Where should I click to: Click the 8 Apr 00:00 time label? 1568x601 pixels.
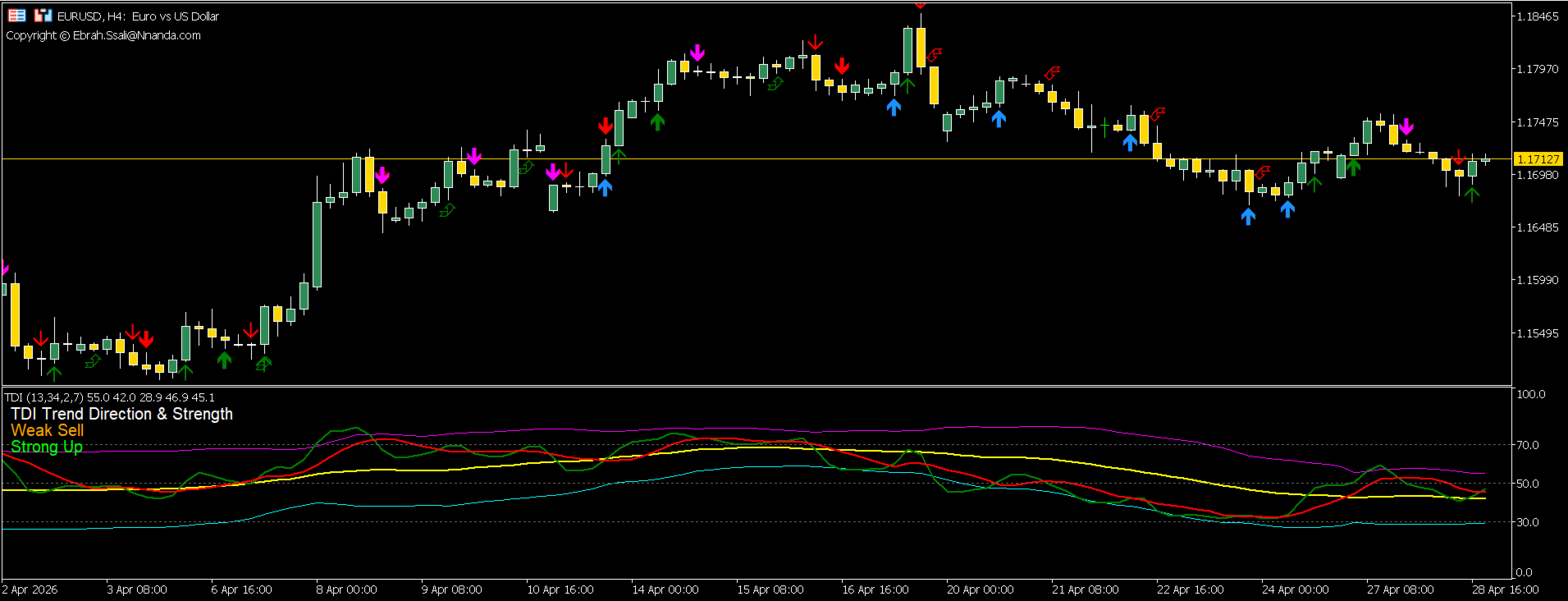click(x=346, y=590)
